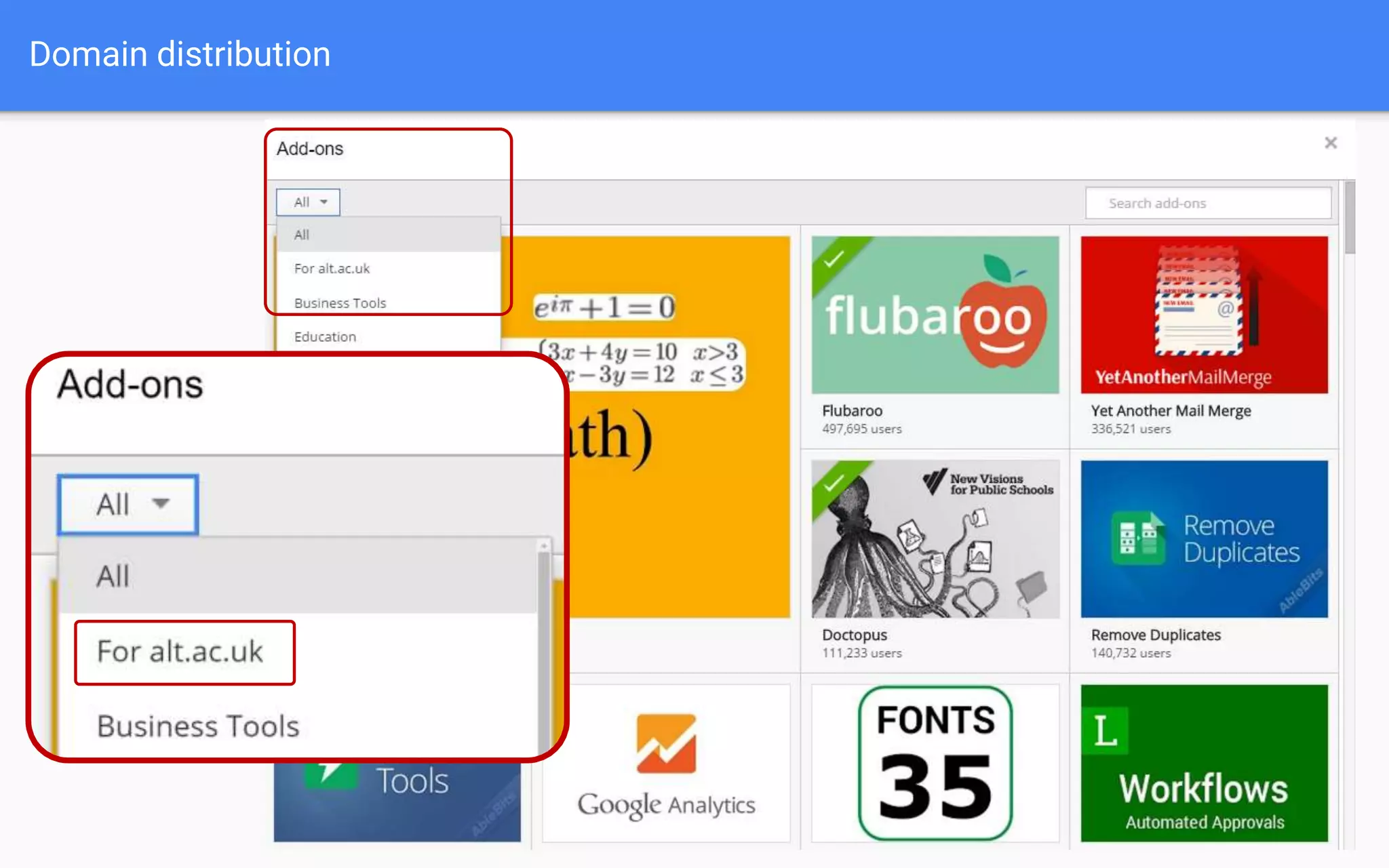
Task: Click the Doctopus title text
Action: (x=855, y=635)
